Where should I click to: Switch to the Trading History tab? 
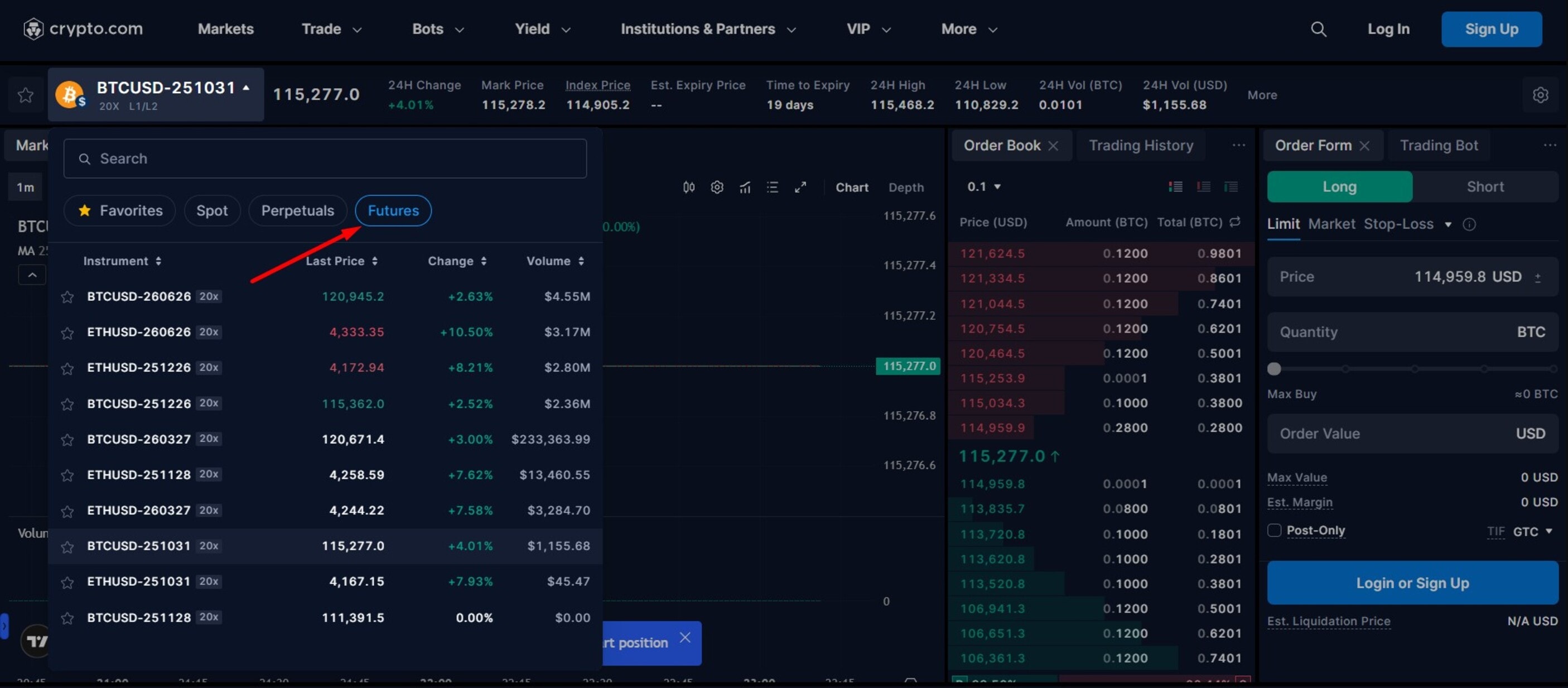(1140, 146)
